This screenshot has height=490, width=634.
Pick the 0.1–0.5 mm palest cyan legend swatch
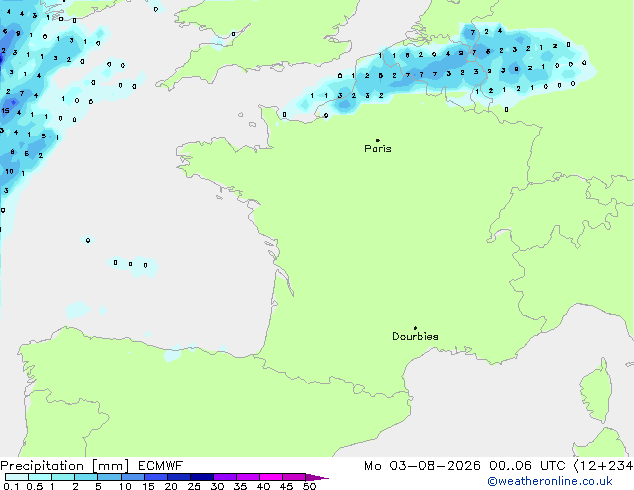(17, 477)
